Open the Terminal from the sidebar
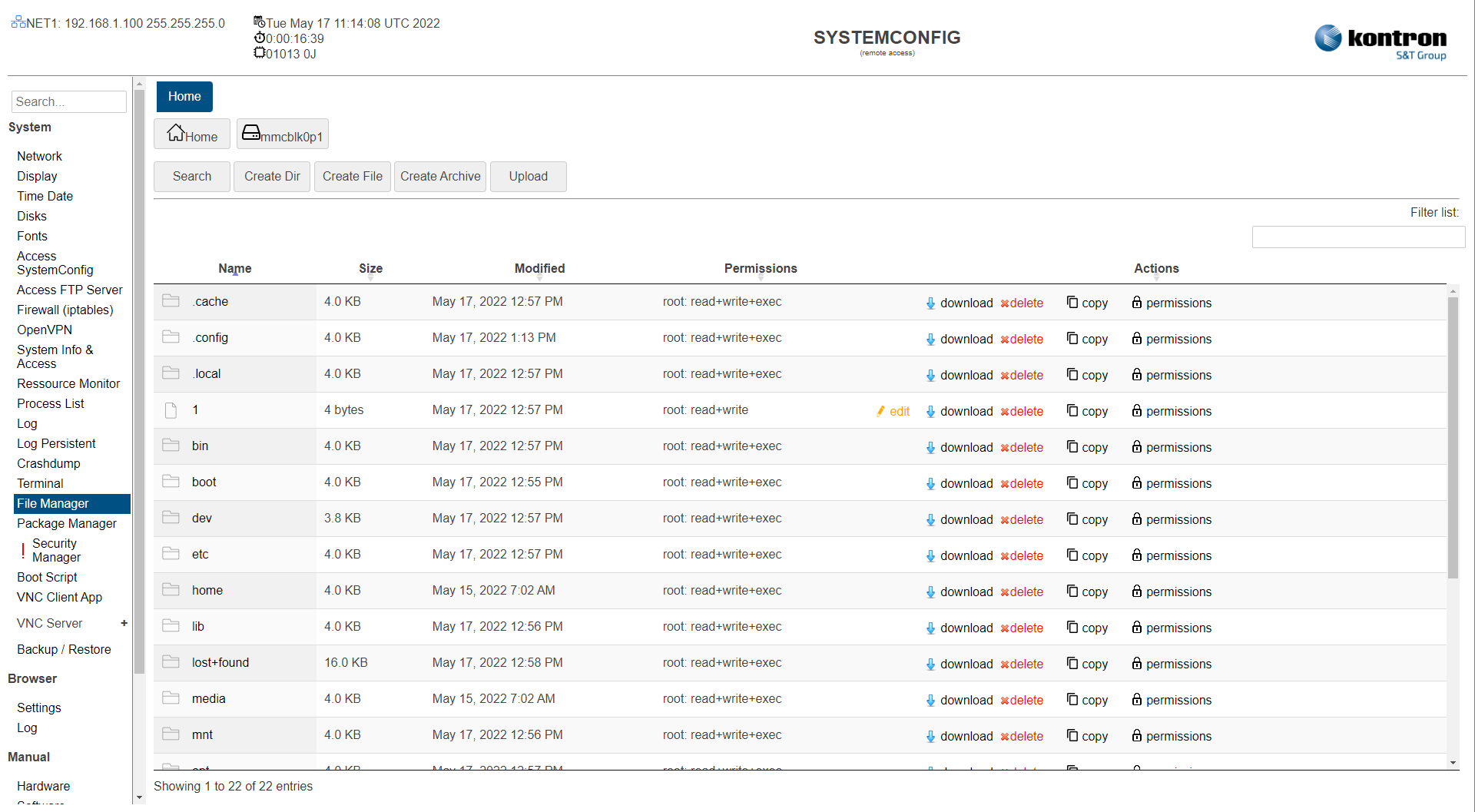Screen dimensions: 1475x812 tap(41, 483)
